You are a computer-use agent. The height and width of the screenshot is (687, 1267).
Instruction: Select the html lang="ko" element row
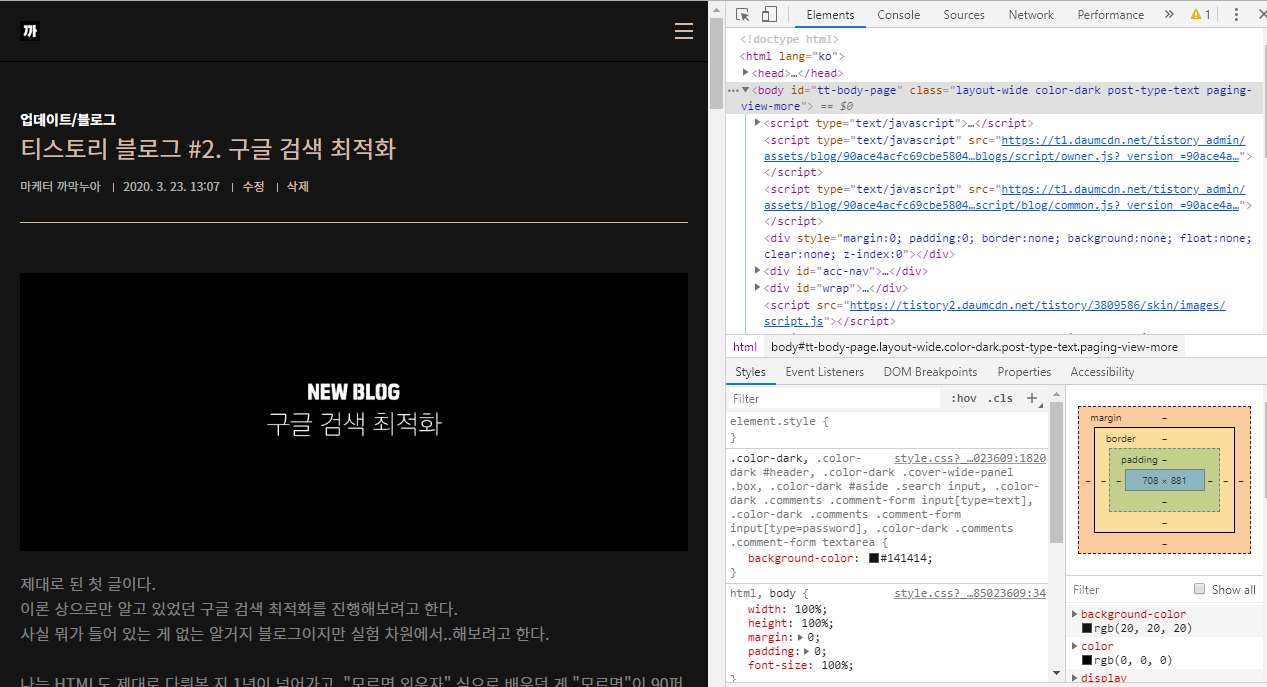pos(794,56)
